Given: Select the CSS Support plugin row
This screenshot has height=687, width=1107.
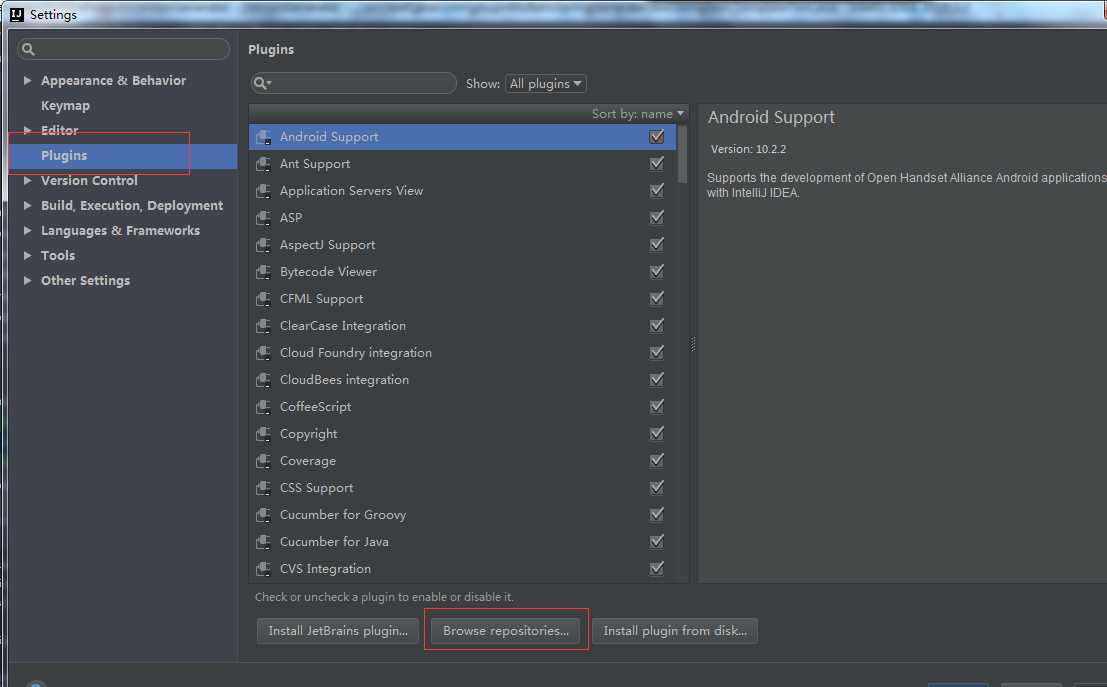Looking at the screenshot, I should 462,488.
